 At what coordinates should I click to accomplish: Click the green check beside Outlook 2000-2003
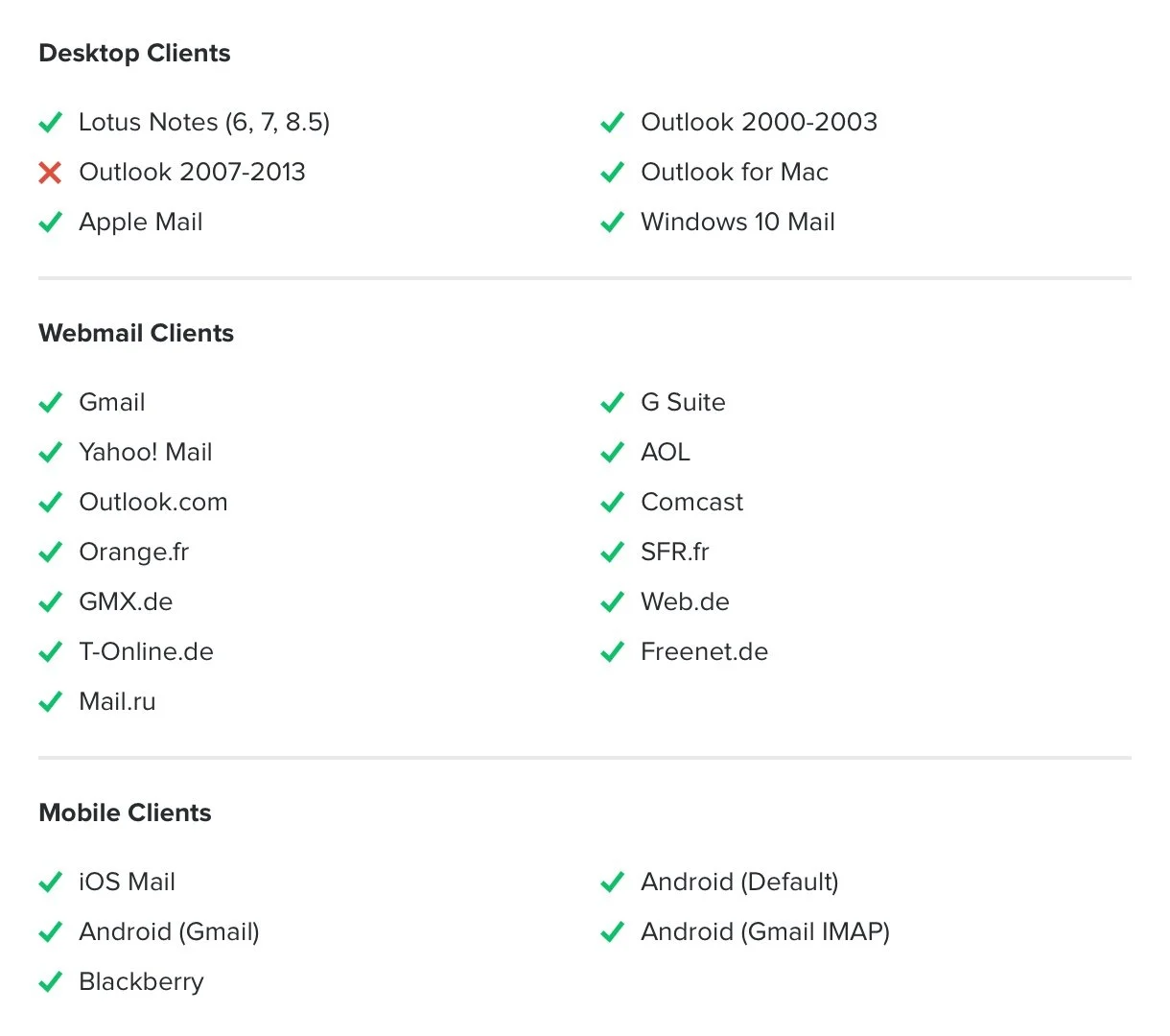tap(612, 123)
